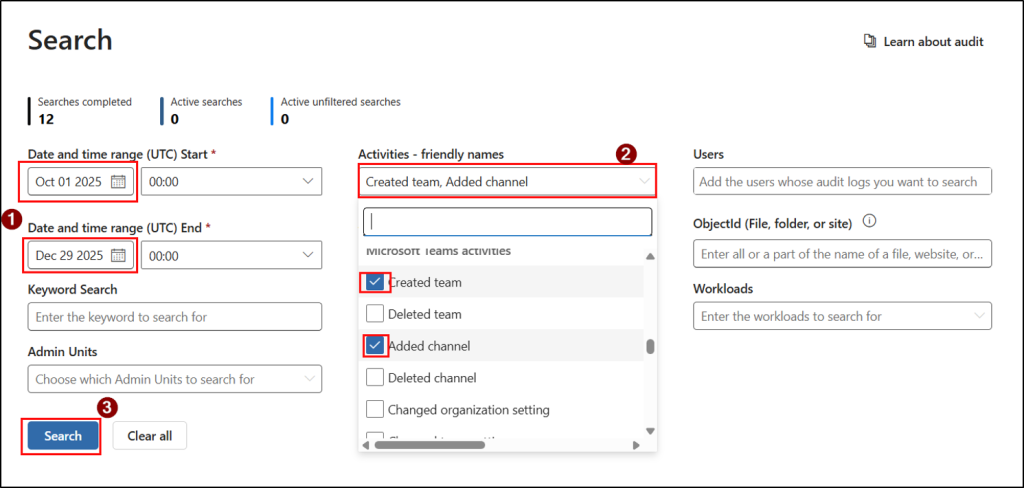Click into the Keyword Search field

pyautogui.click(x=175, y=317)
